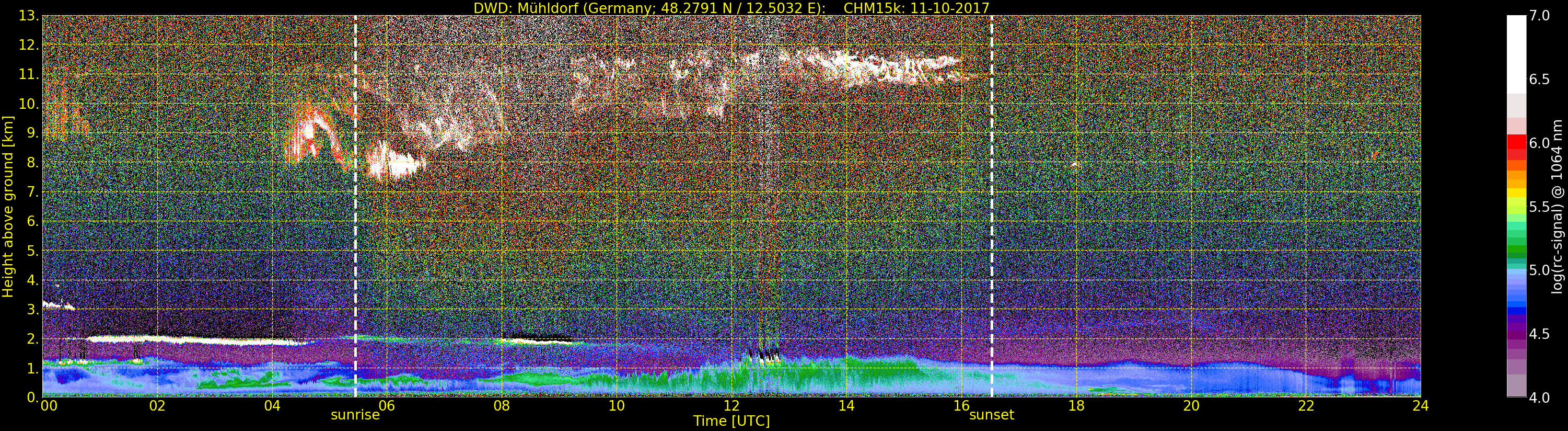Click the "7.0" colorbar tick label
Image resolution: width=1568 pixels, height=431 pixels.
[x=1539, y=16]
